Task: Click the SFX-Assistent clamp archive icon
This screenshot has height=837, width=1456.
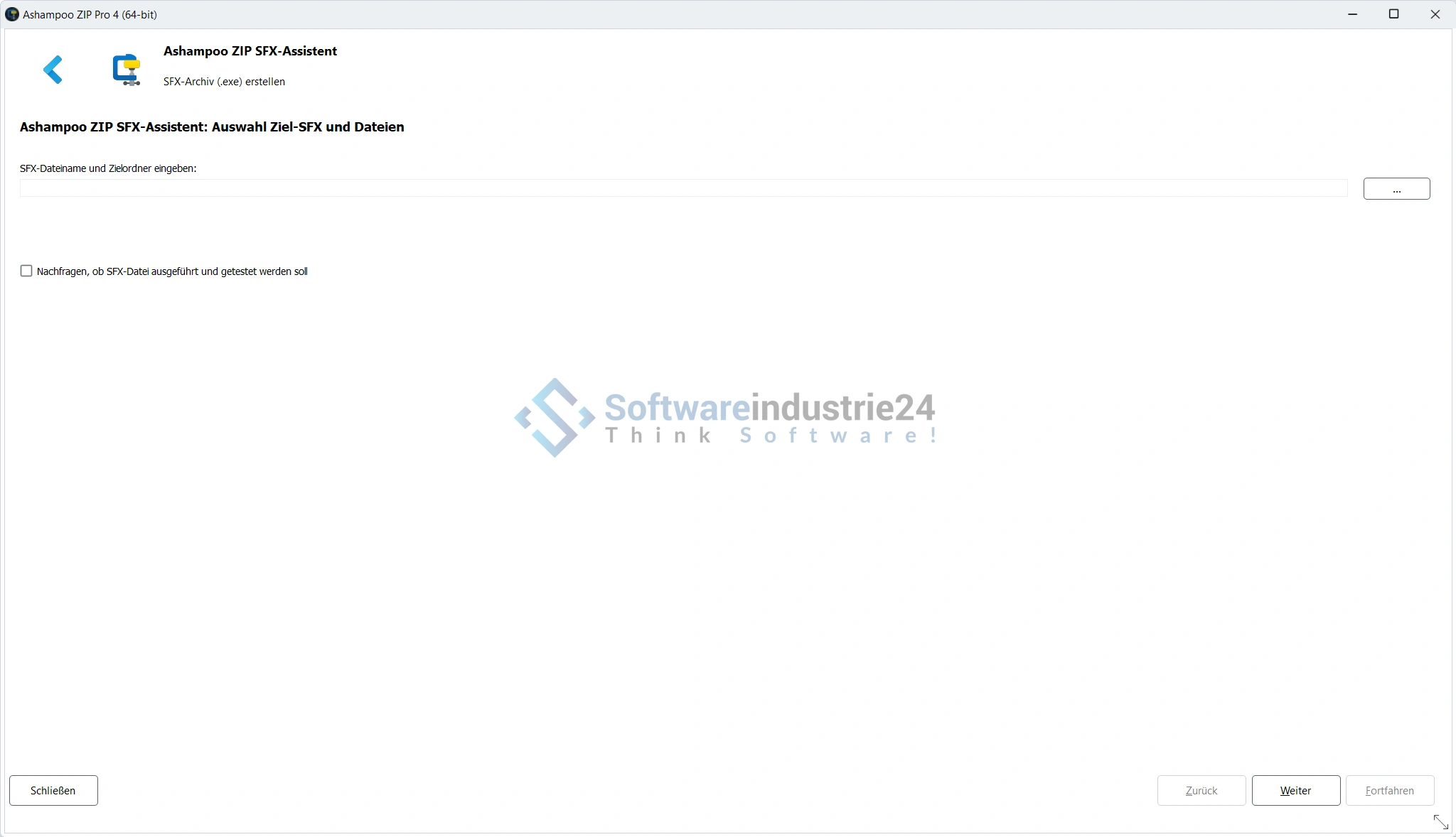Action: pos(127,70)
